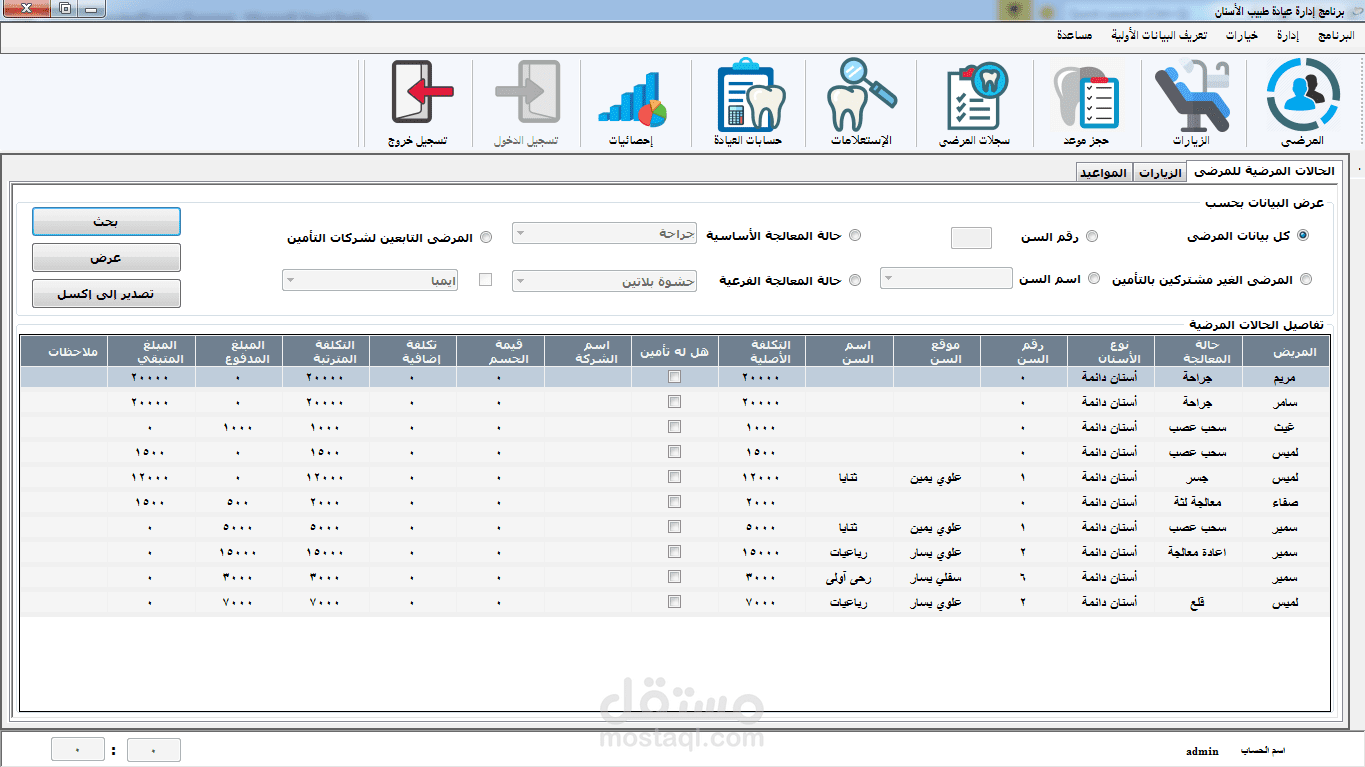Open the تعريف البيانات الأولية menu
Screen dimensions: 1365x767
tap(1159, 35)
